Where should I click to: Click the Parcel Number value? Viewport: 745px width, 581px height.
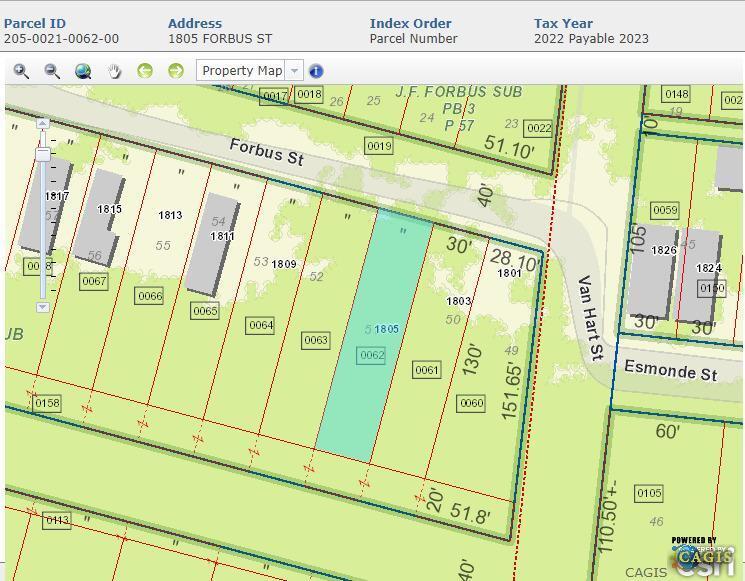(x=413, y=38)
